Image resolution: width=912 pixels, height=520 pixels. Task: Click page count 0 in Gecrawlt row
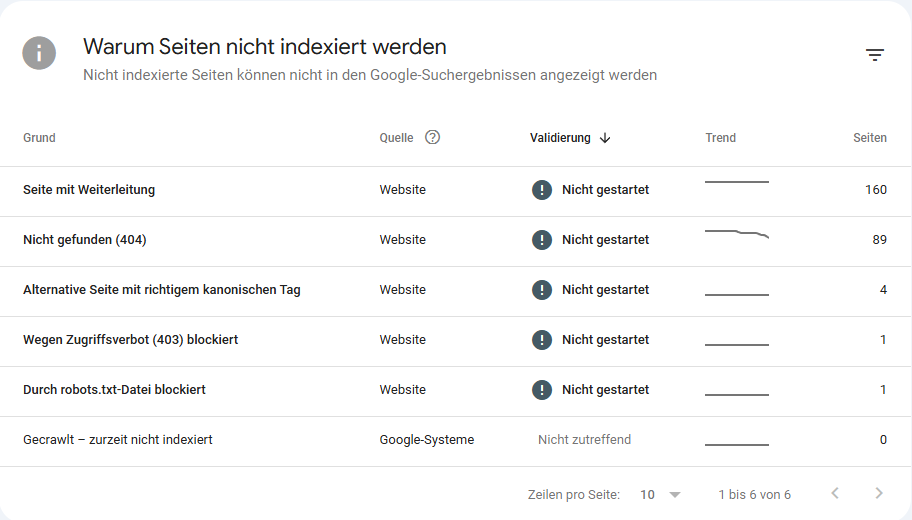point(883,440)
